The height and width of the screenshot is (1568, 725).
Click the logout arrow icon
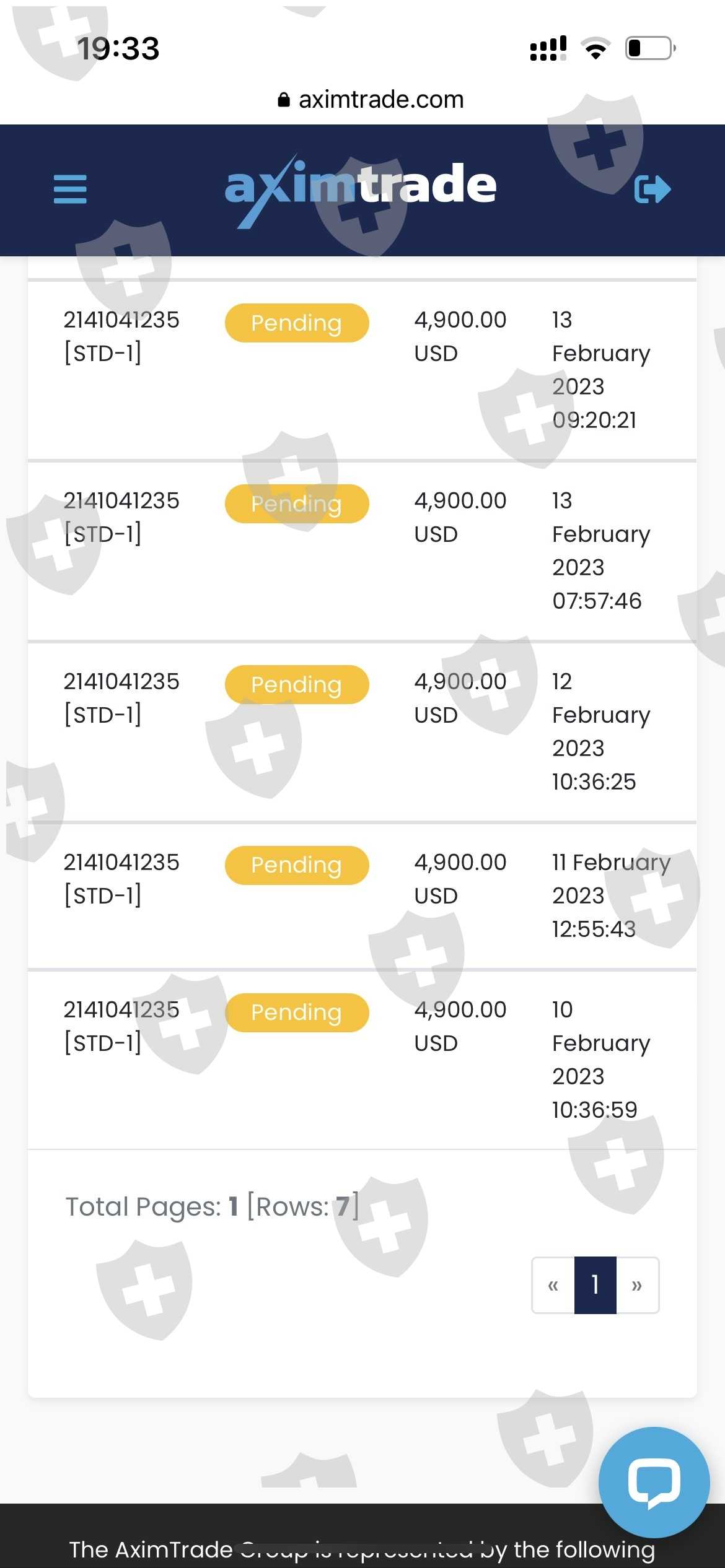(652, 189)
